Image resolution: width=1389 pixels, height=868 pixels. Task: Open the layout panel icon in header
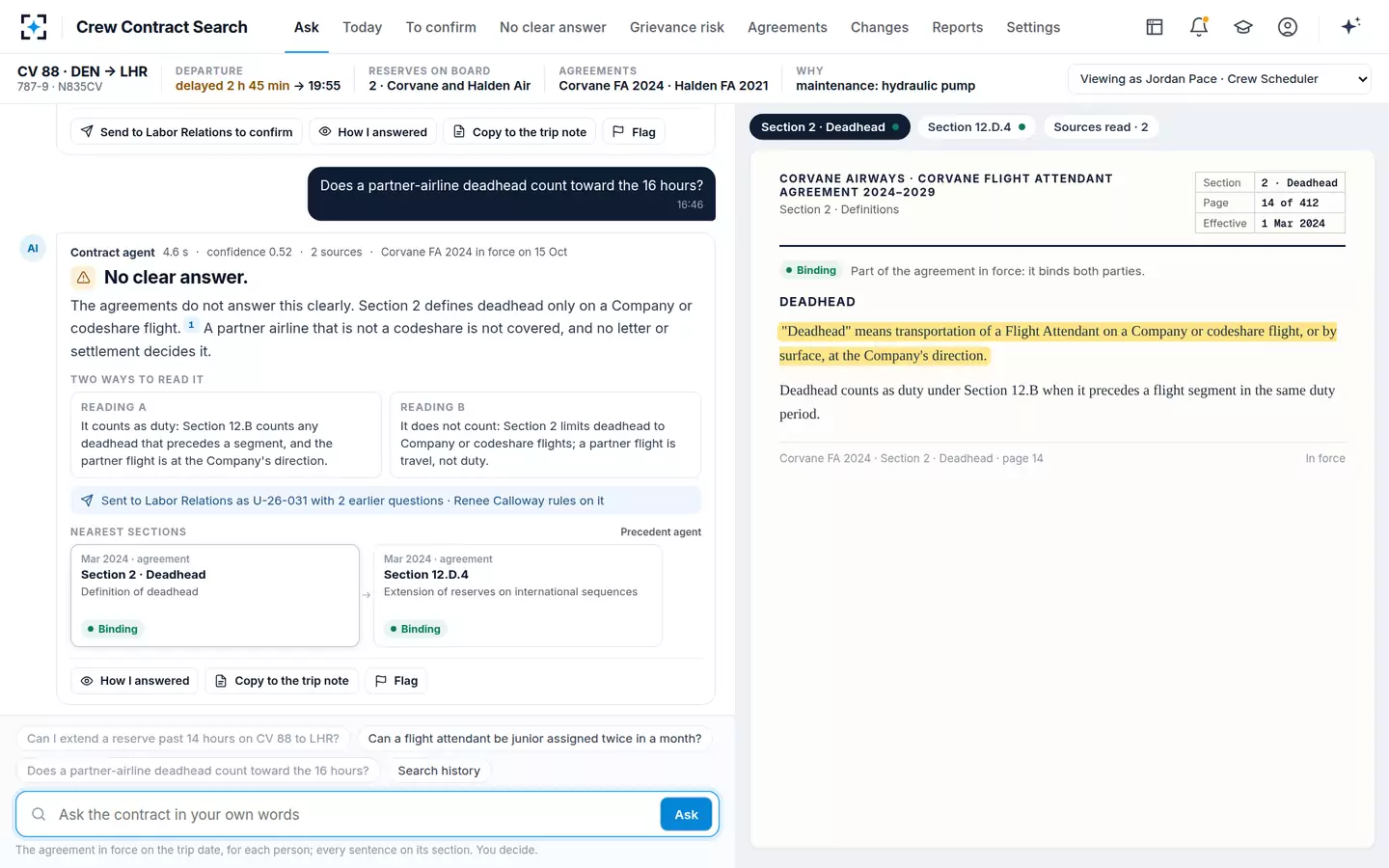(x=1155, y=27)
